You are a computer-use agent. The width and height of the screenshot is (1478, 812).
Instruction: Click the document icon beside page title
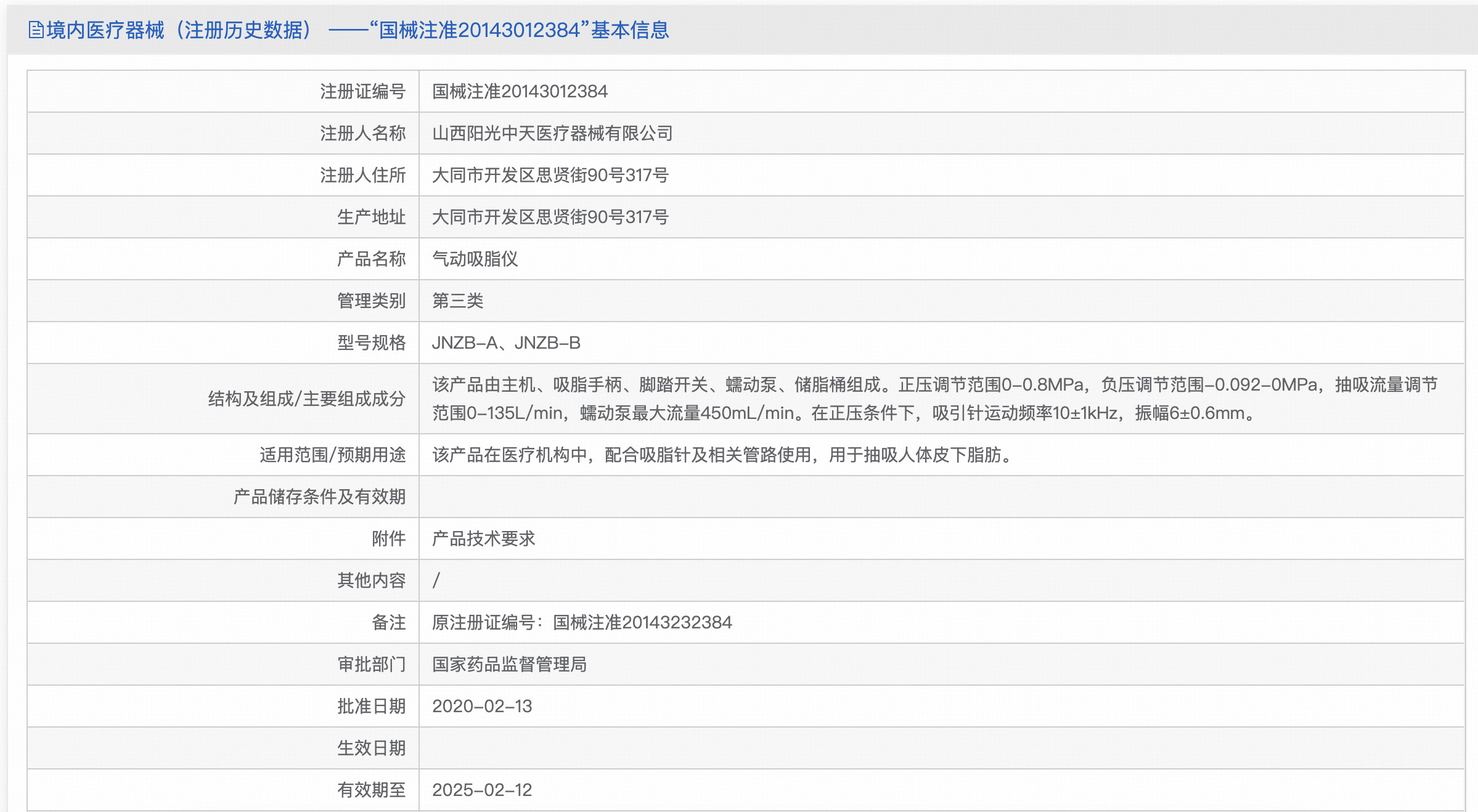(36, 30)
